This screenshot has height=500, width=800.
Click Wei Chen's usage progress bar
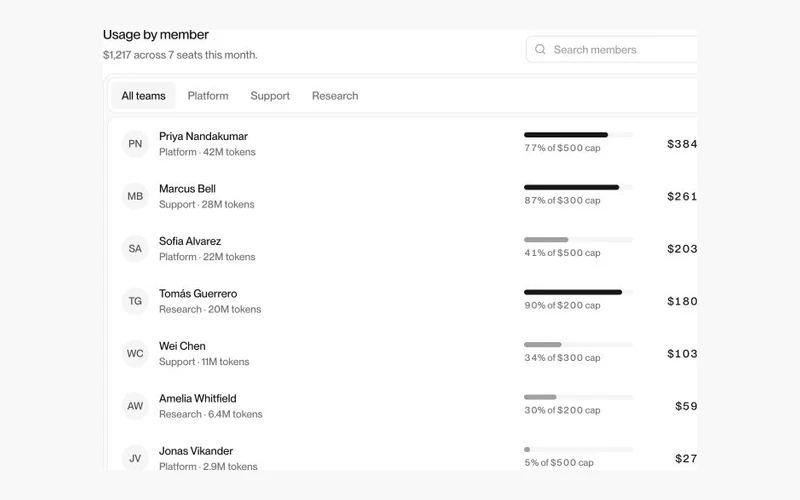[578, 345]
